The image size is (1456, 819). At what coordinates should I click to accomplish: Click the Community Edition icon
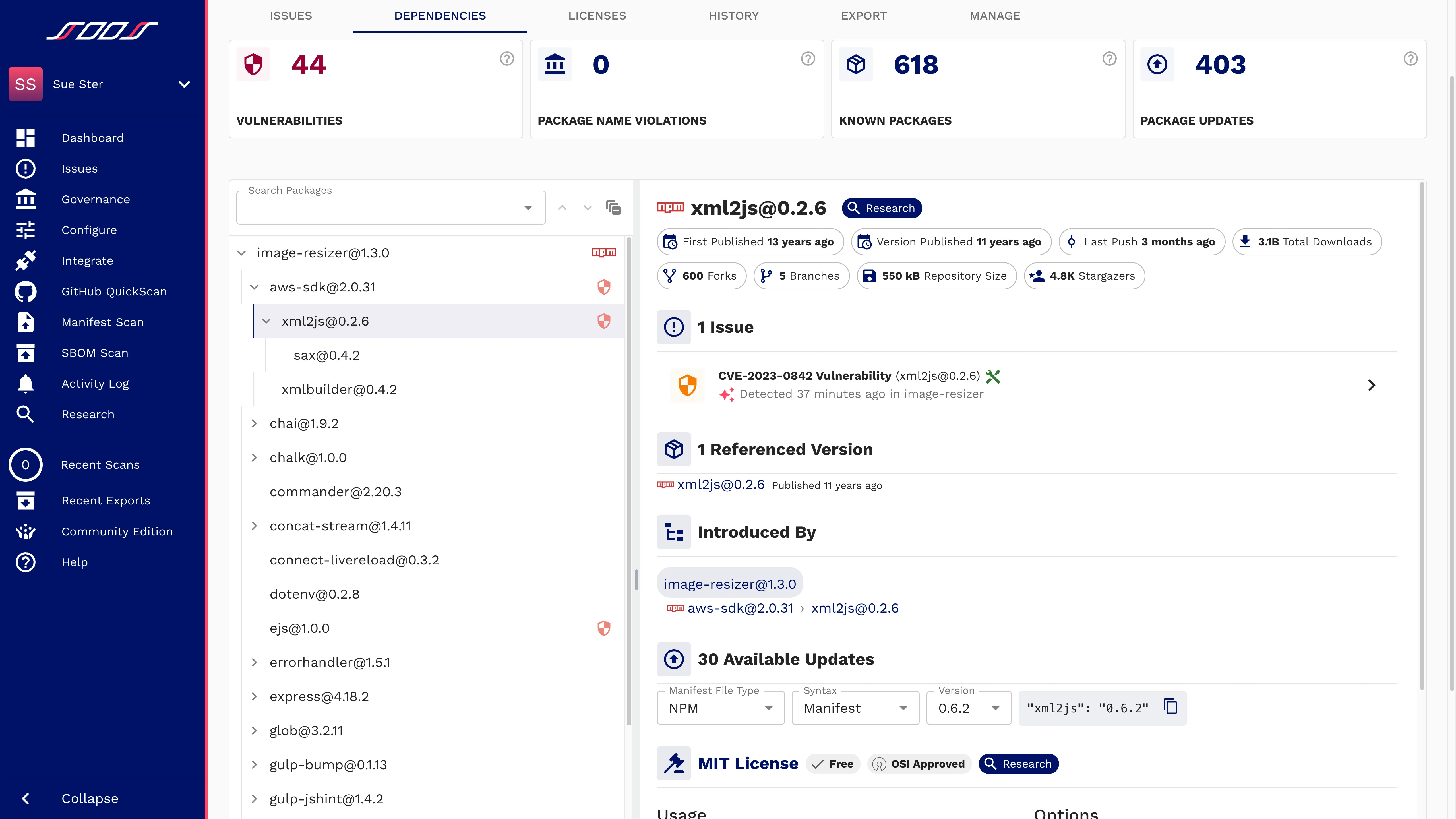point(25,531)
